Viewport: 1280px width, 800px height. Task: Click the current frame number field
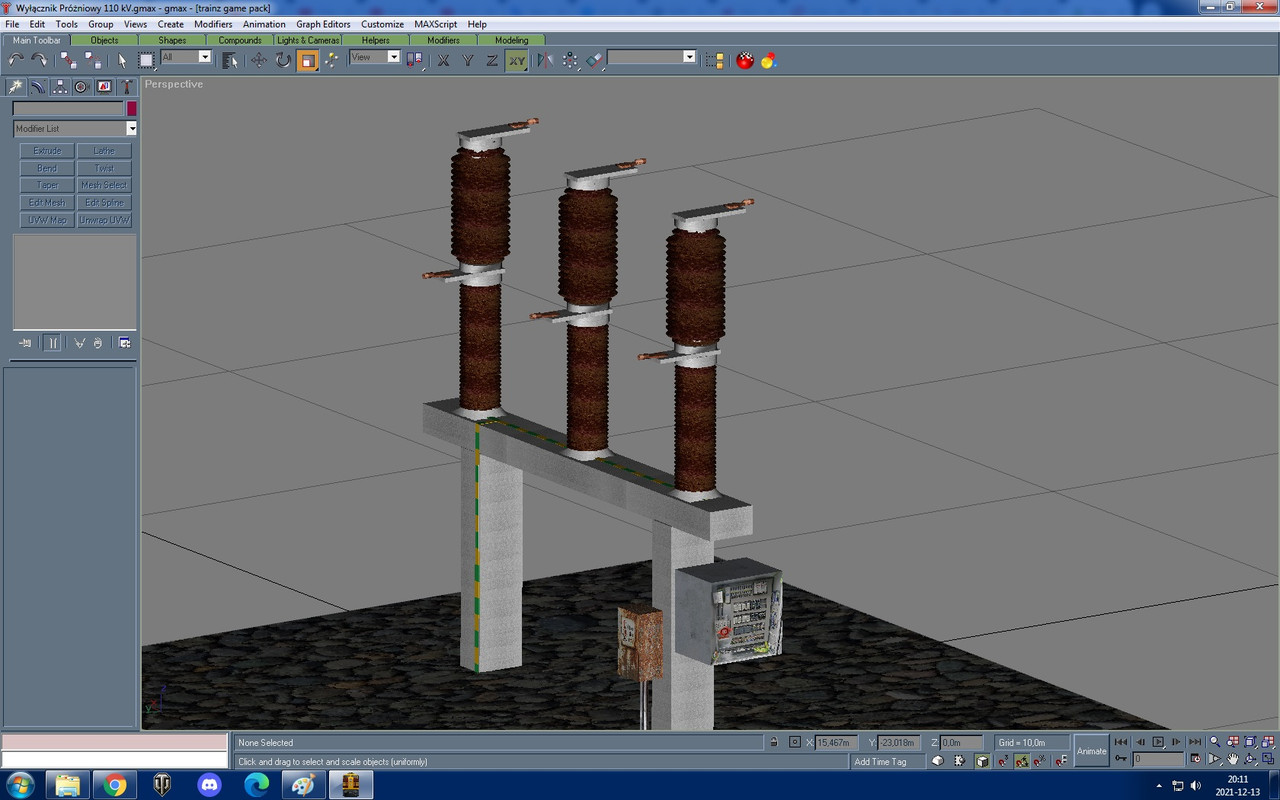1158,759
